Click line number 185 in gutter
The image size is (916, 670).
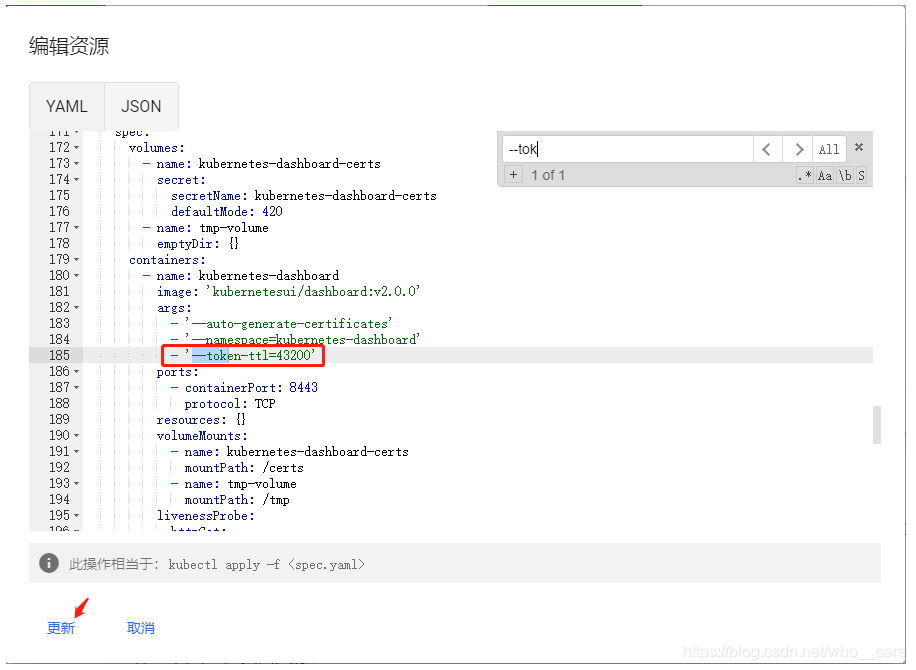tap(60, 355)
